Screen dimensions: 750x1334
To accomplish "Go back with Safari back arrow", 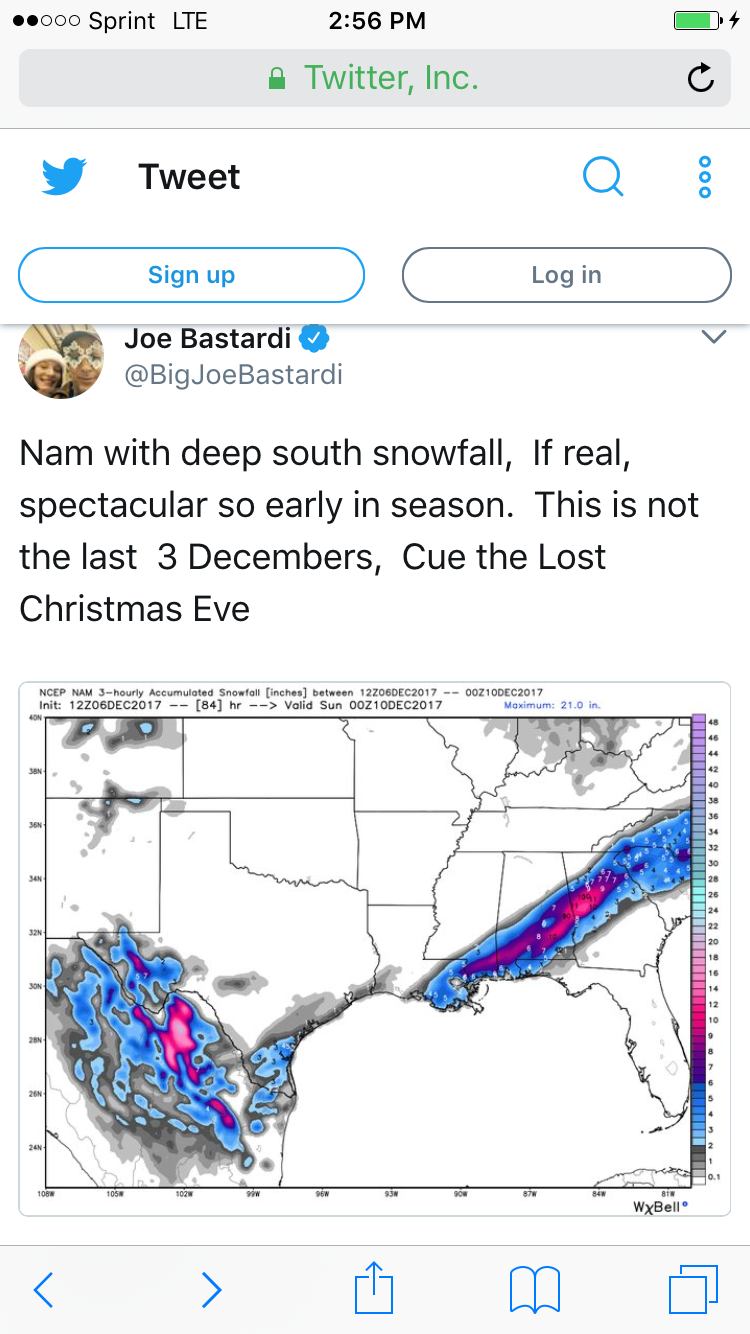I will point(43,1290).
